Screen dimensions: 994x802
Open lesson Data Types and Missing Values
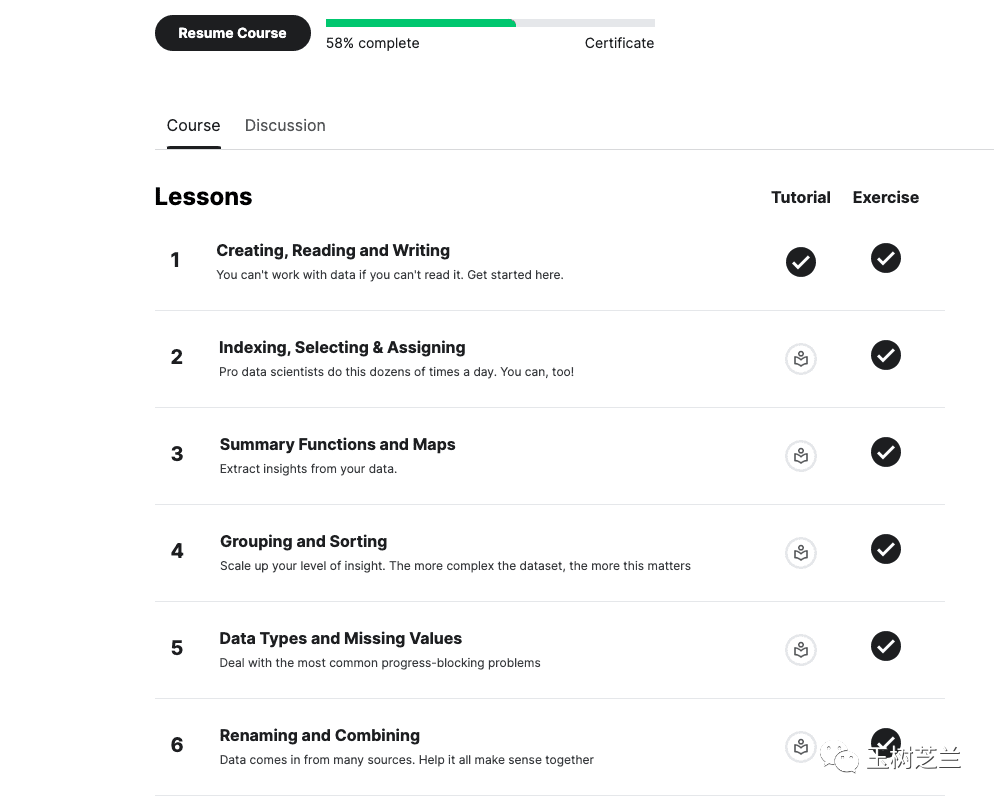point(340,639)
